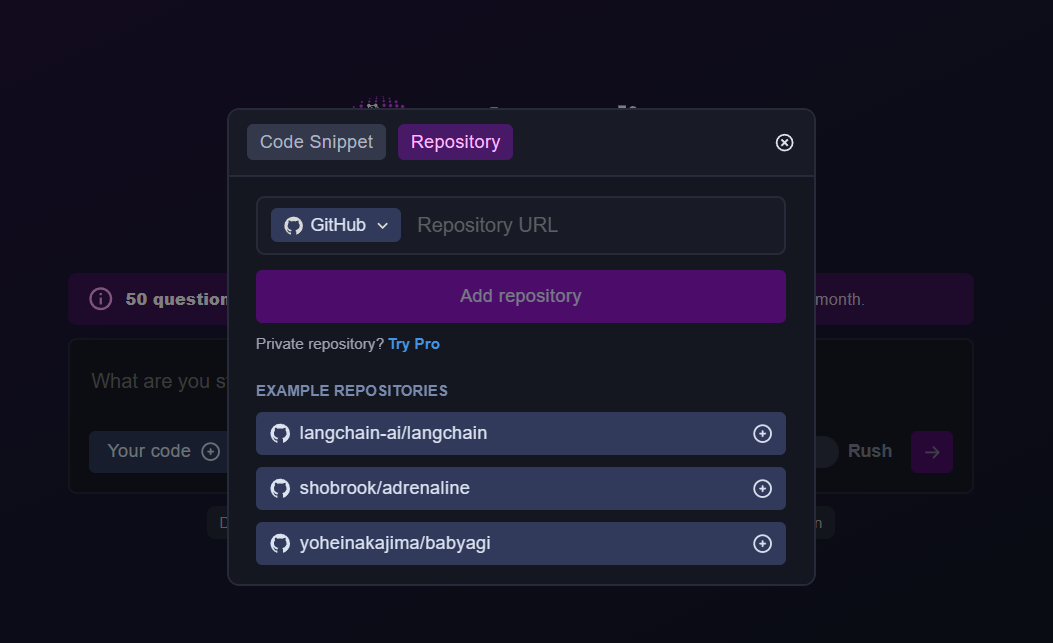The image size is (1053, 643).
Task: Click the "Private repository?" text
Action: pyautogui.click(x=320, y=344)
